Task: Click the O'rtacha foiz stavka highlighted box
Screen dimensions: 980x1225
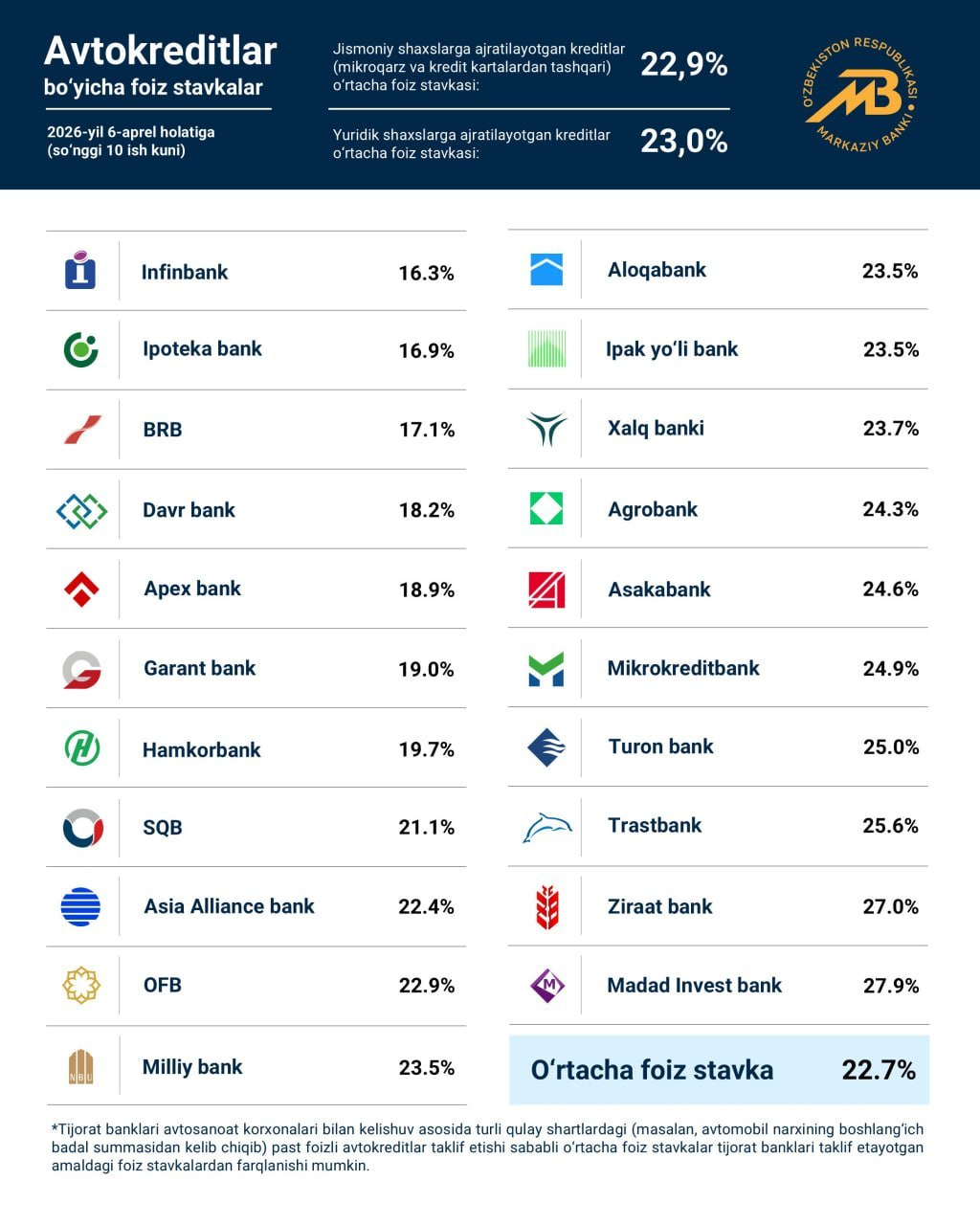Action: point(718,1069)
